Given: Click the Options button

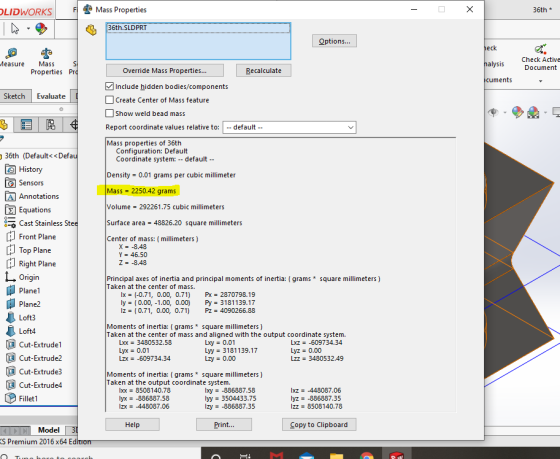Looking at the screenshot, I should coord(334,41).
